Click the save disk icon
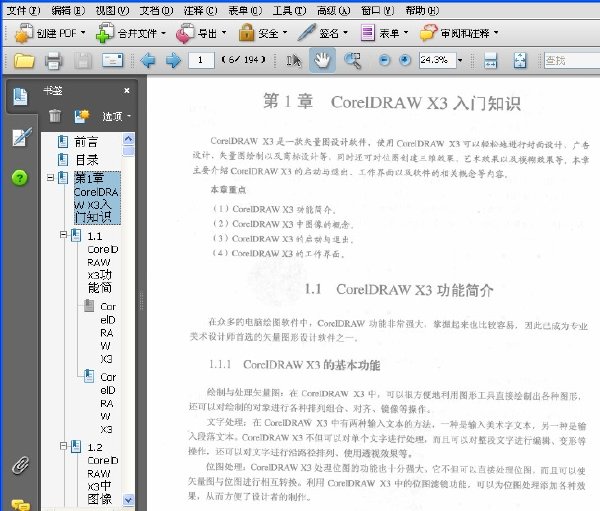600x511 pixels. click(83, 60)
